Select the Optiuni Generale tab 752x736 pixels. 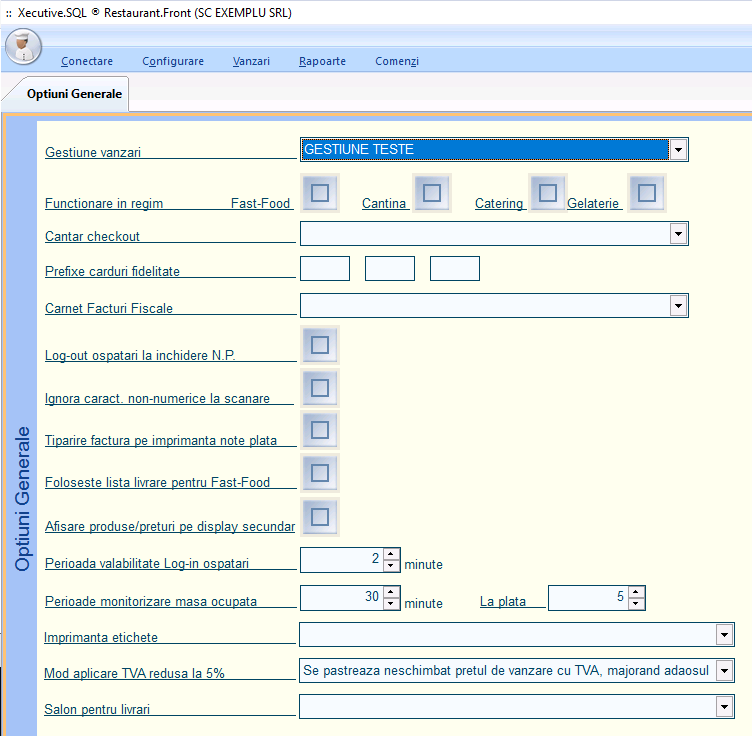pos(74,93)
